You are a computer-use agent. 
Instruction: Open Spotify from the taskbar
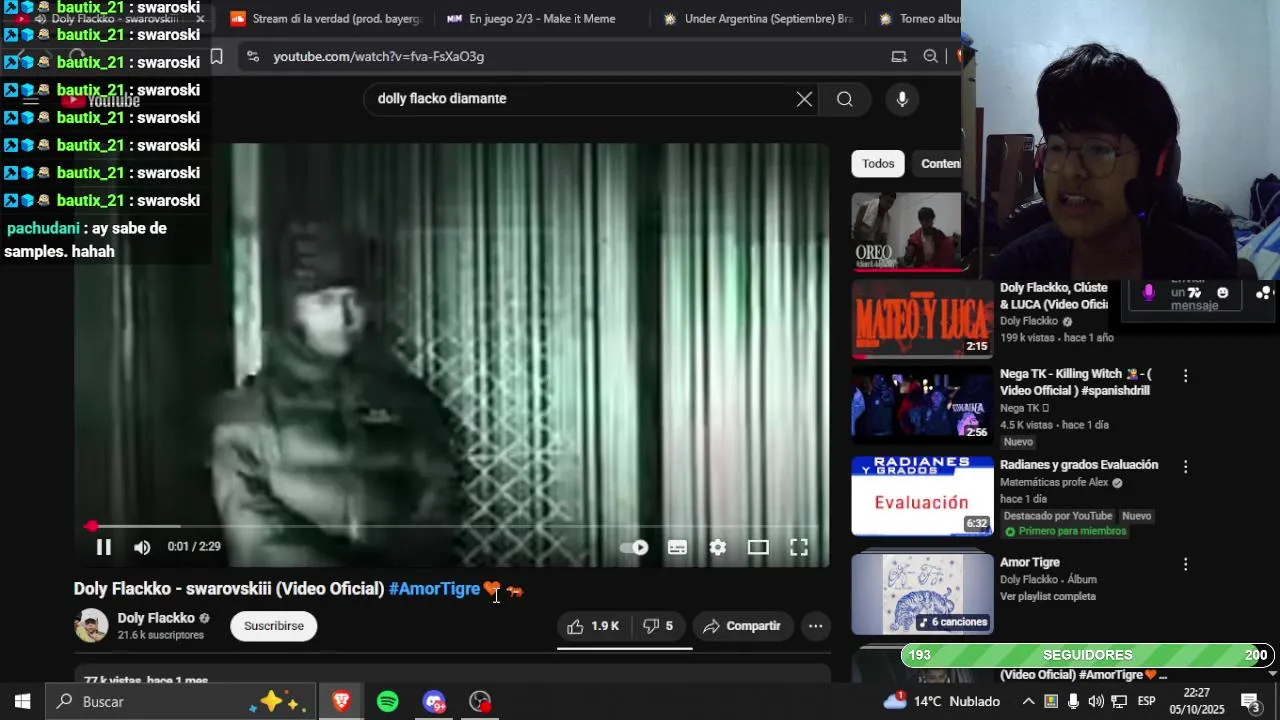click(388, 702)
